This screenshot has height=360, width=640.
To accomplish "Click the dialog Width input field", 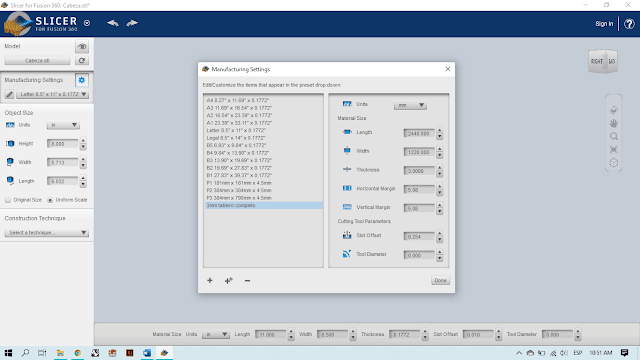I will tap(419, 152).
